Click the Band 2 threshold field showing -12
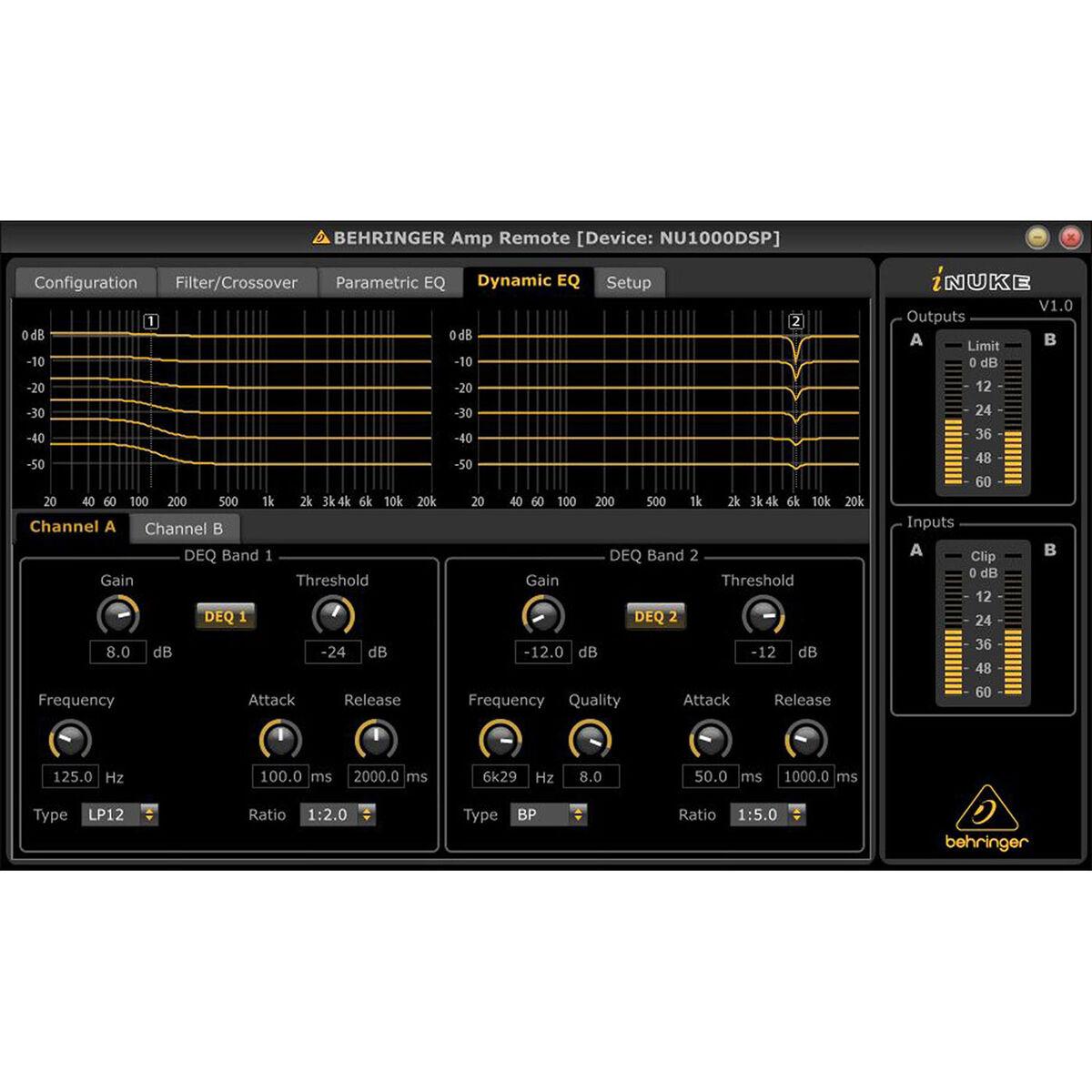Viewport: 1092px width, 1092px height. pos(763,652)
